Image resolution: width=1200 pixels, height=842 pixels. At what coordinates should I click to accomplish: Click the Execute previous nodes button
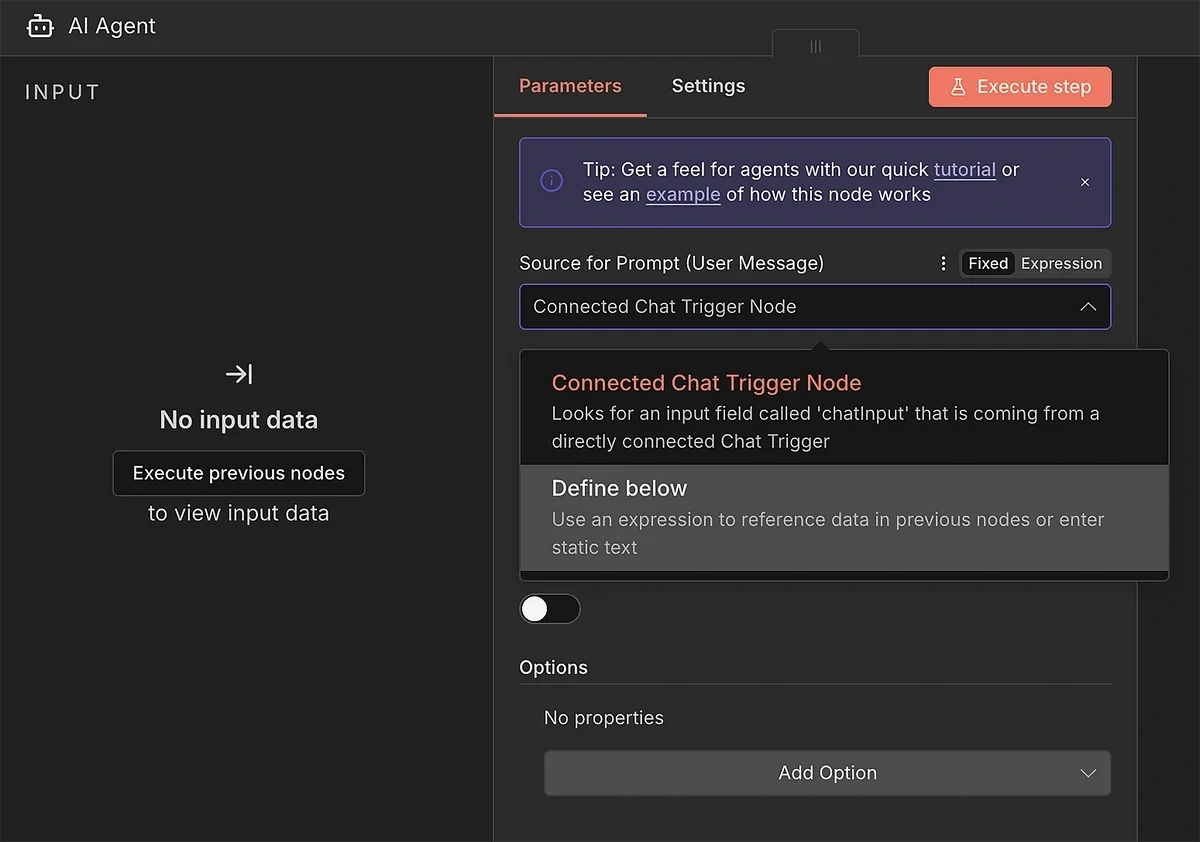coord(239,473)
